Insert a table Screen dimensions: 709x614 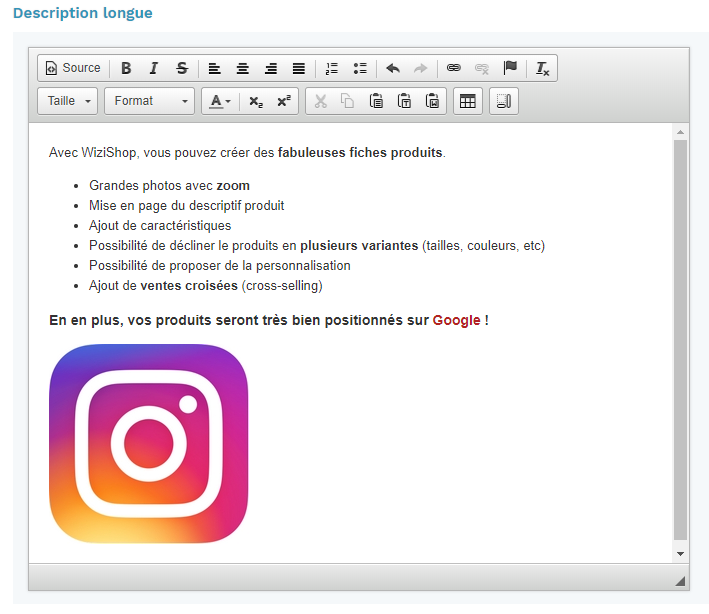(468, 101)
